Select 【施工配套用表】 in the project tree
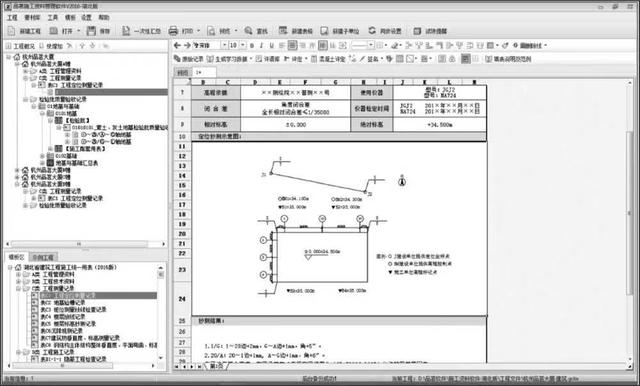Image resolution: width=640 pixels, height=386 pixels. (85, 149)
